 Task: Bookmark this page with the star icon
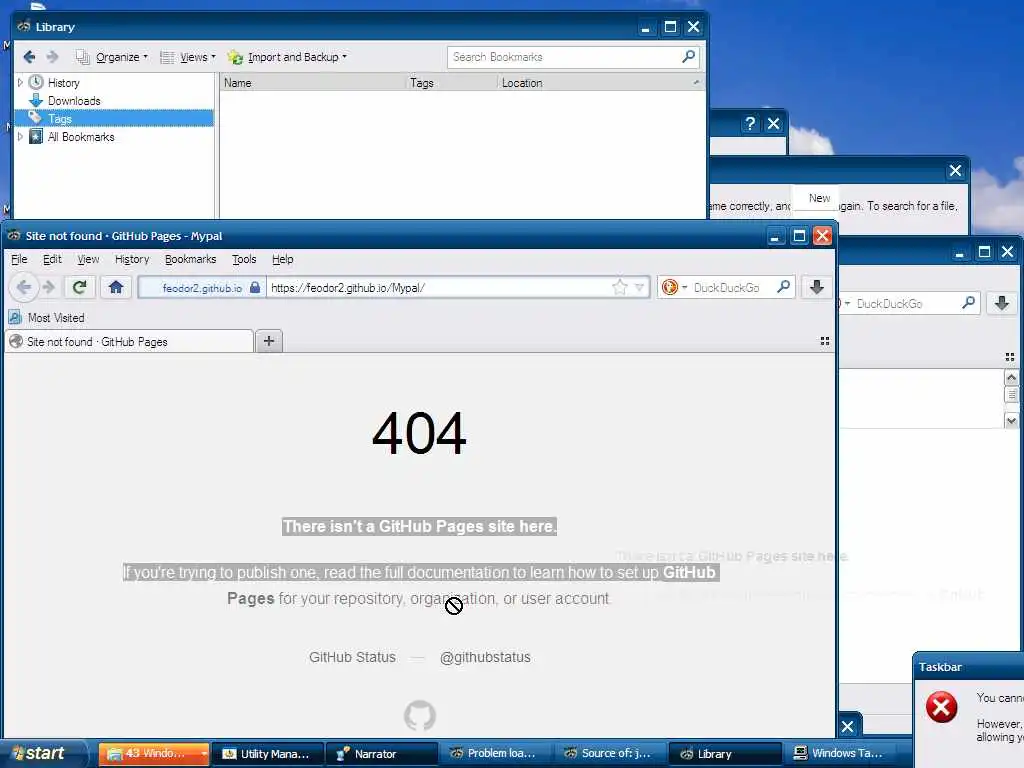point(620,287)
